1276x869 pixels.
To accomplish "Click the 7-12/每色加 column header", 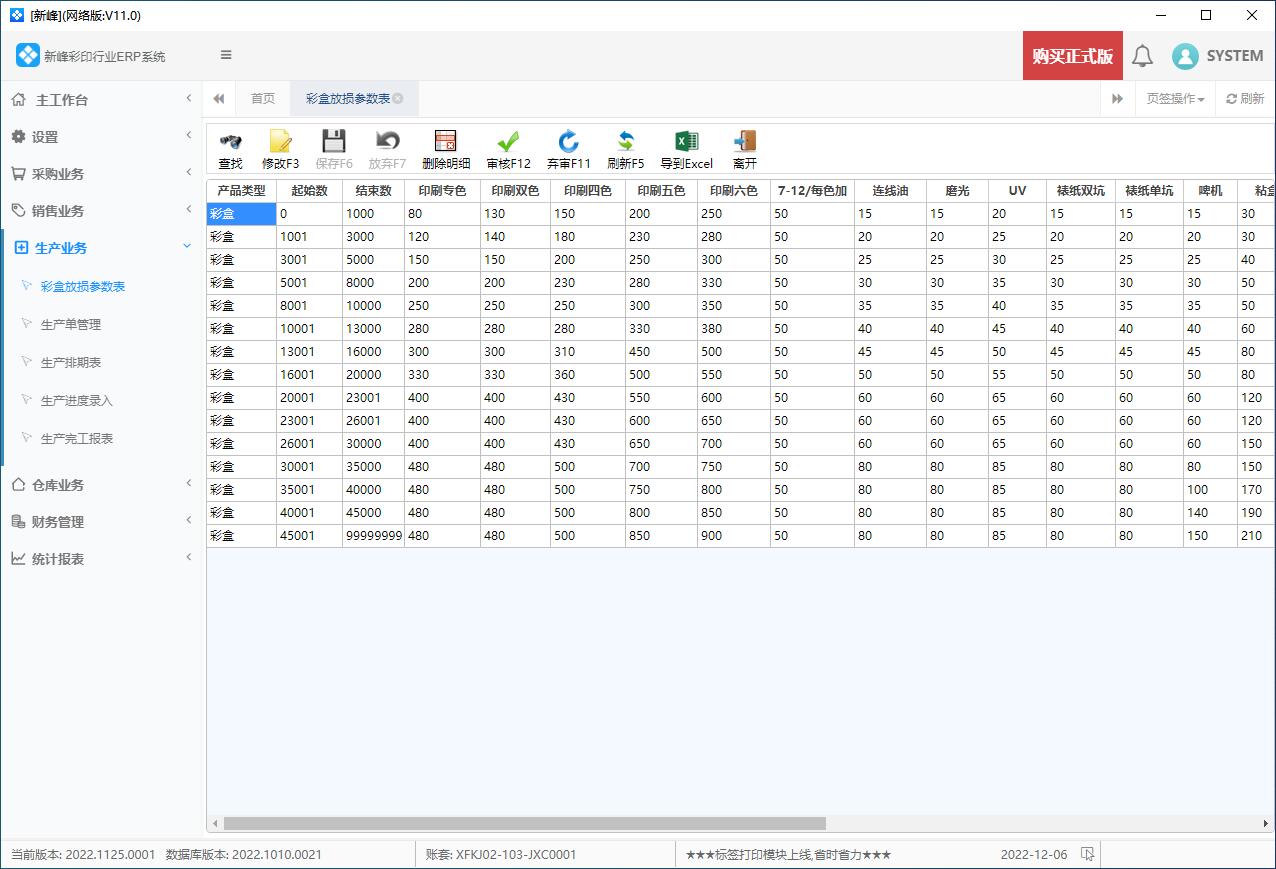I will click(x=812, y=190).
